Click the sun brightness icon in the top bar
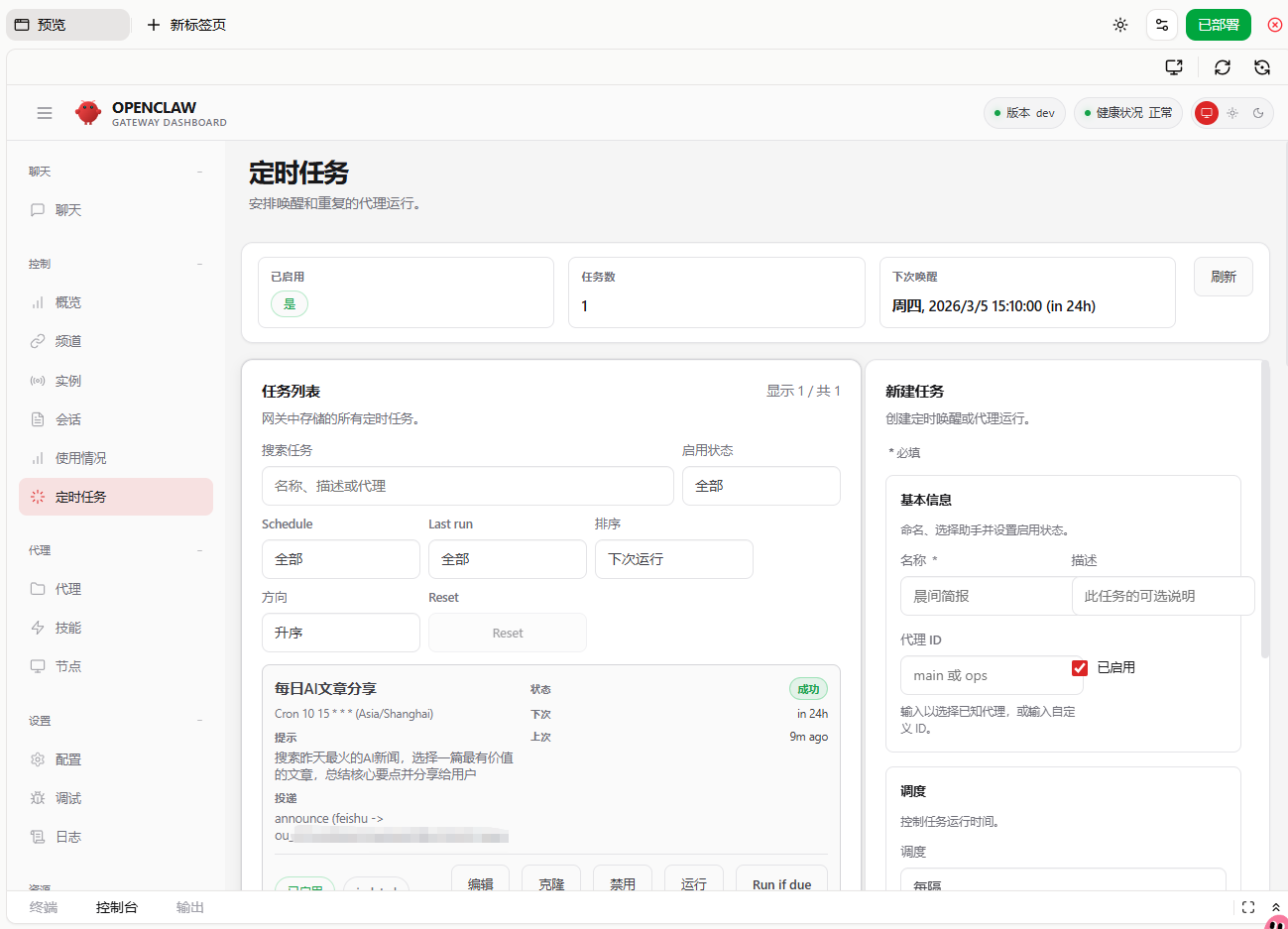 click(1120, 25)
